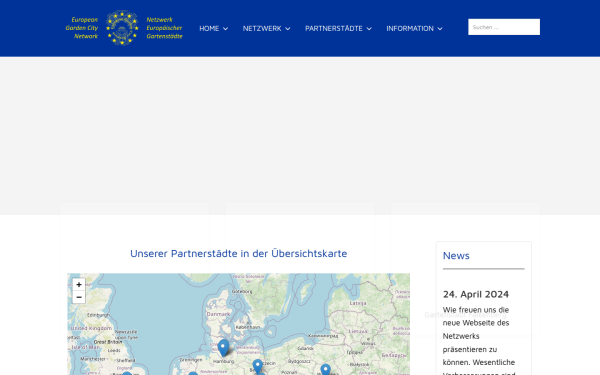600x375 pixels.
Task: Expand the chevron next to NETZWERK
Action: pos(288,29)
